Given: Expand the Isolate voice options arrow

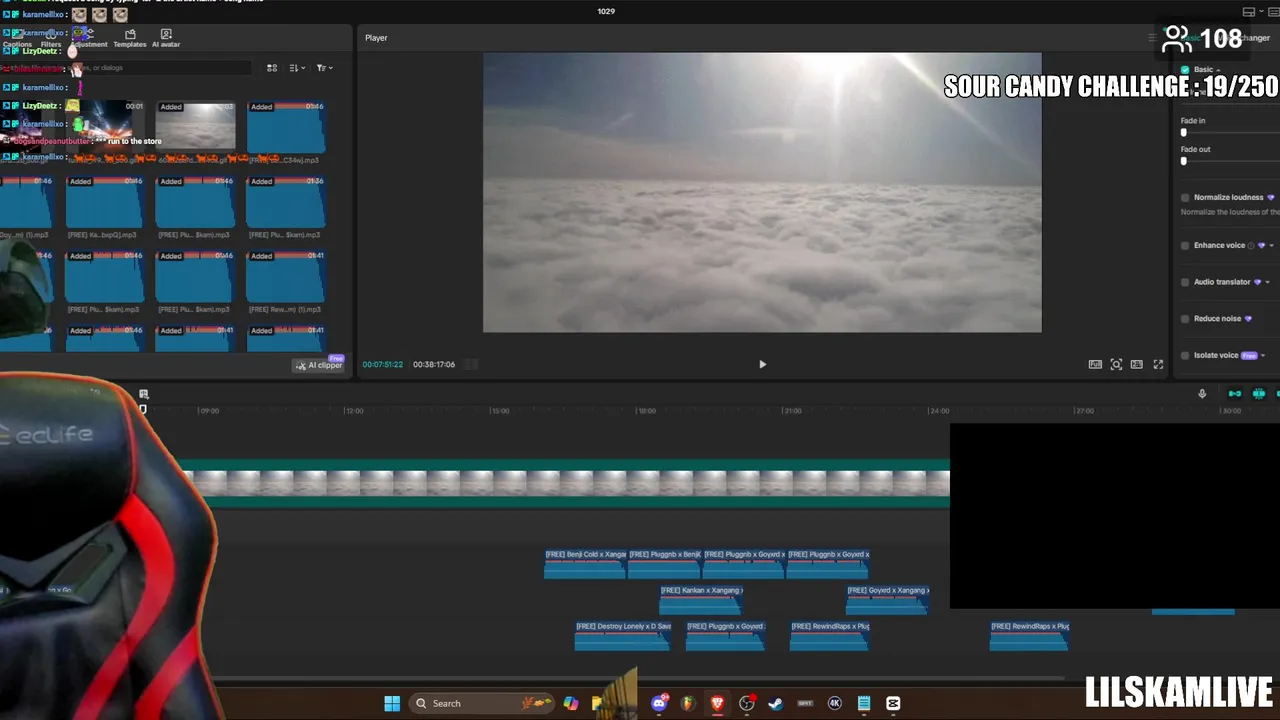Looking at the screenshot, I should [x=1263, y=355].
